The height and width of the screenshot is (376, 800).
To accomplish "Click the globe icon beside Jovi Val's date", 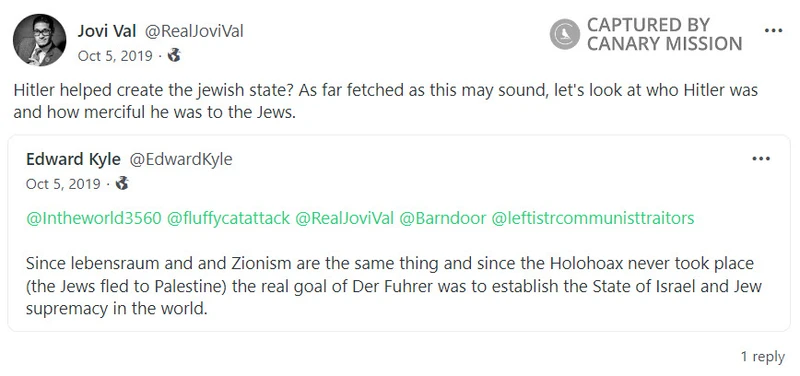I will pyautogui.click(x=174, y=55).
